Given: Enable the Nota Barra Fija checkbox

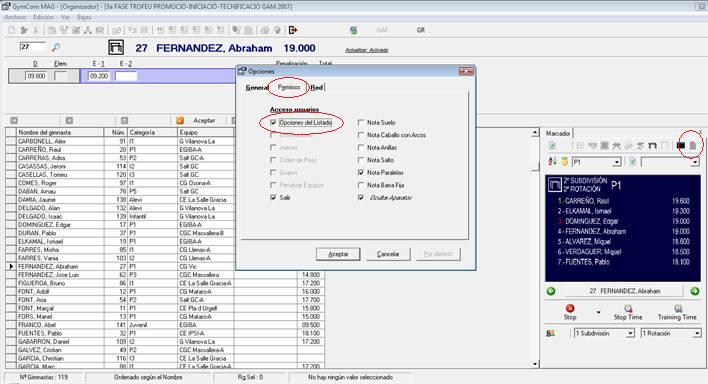Looking at the screenshot, I should coord(361,185).
